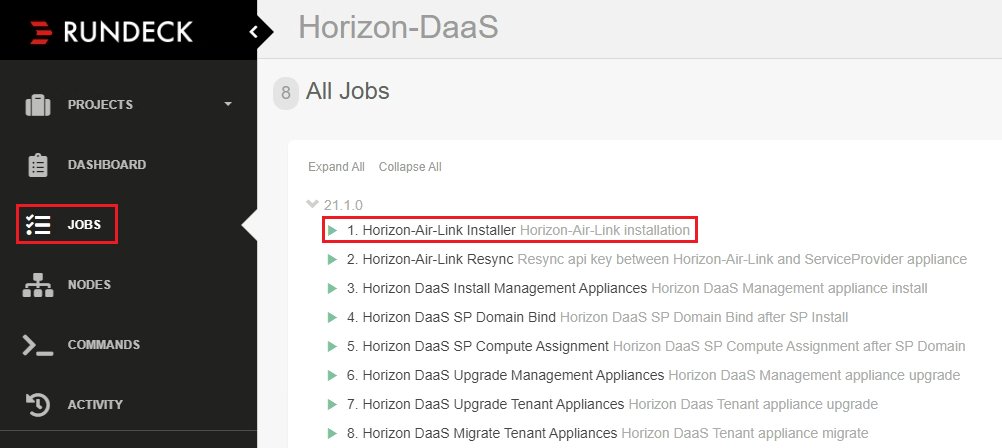This screenshot has height=448, width=1002.
Task: Open 4. Horizon DaaS SP Domain Bind
Action: [x=451, y=317]
